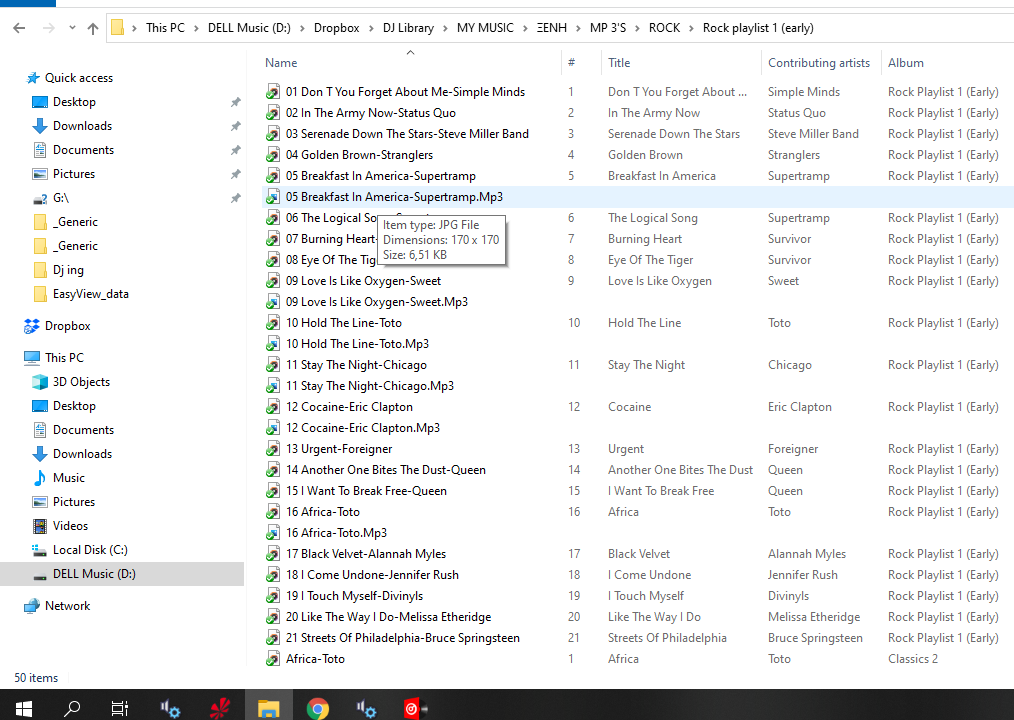
Task: Launch Google Chrome from taskbar
Action: point(317,709)
